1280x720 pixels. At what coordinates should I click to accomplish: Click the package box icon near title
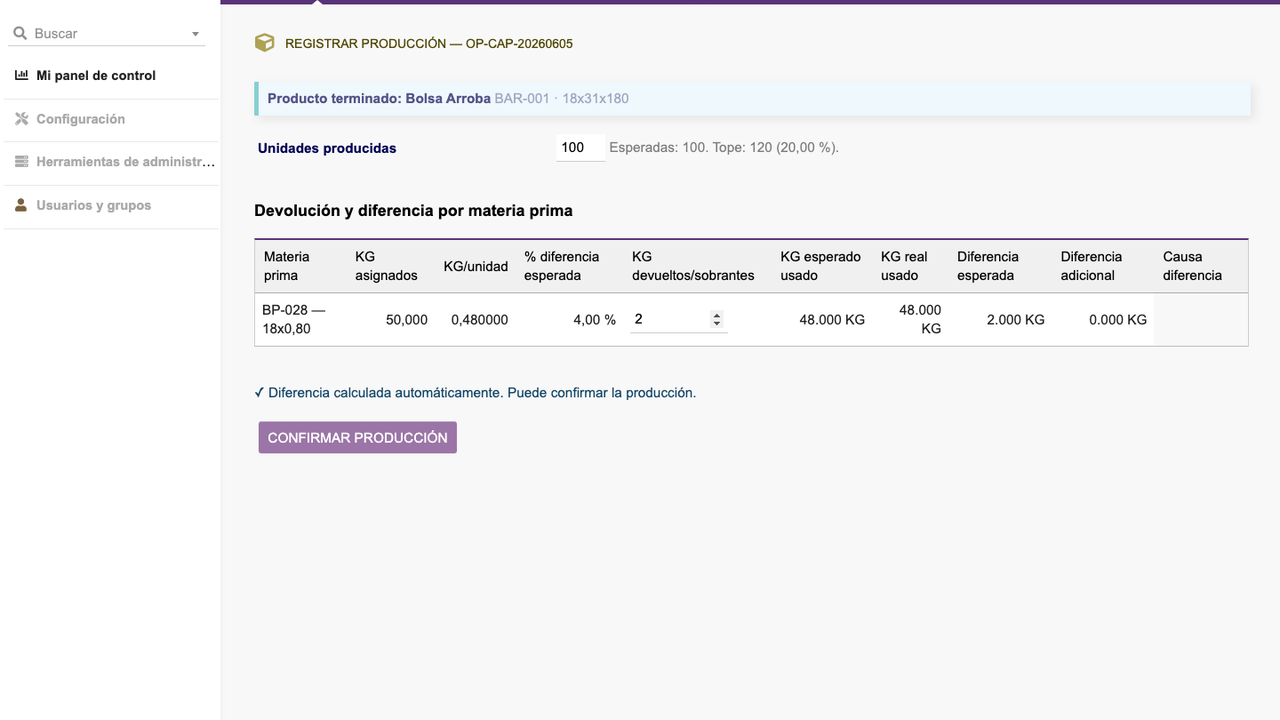coord(264,43)
